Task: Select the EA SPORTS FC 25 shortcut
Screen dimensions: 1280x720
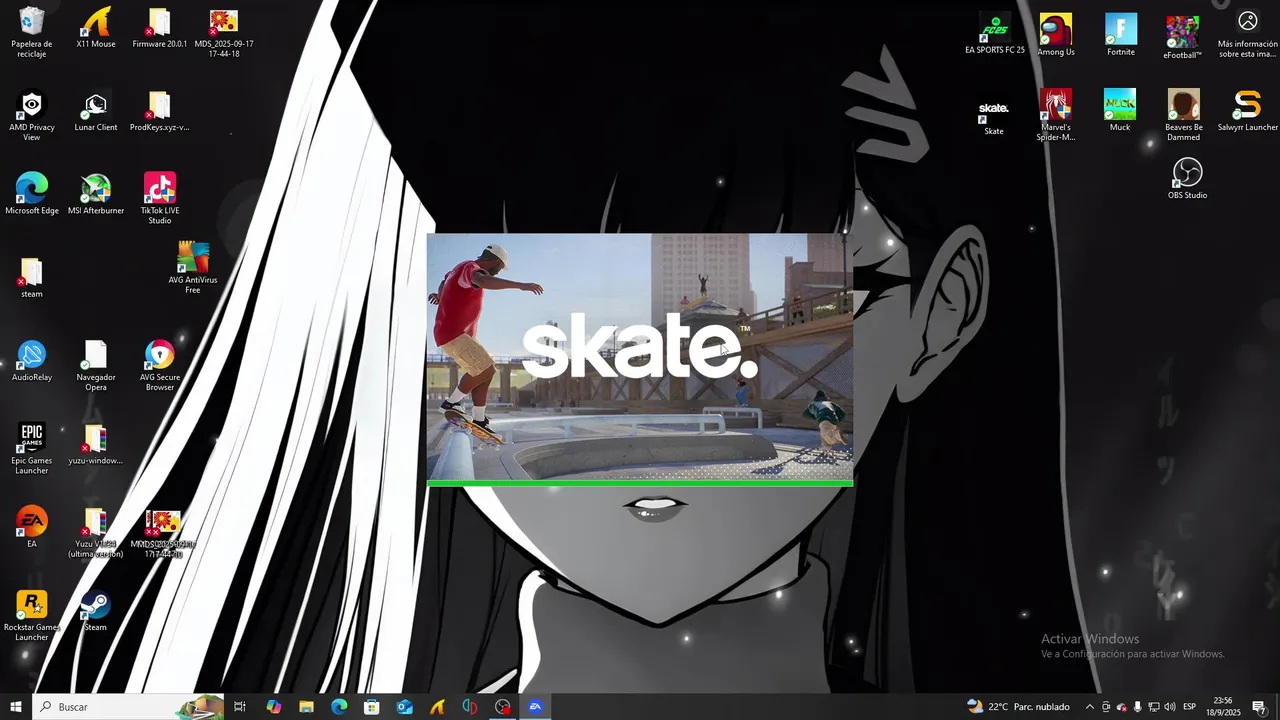Action: (995, 33)
